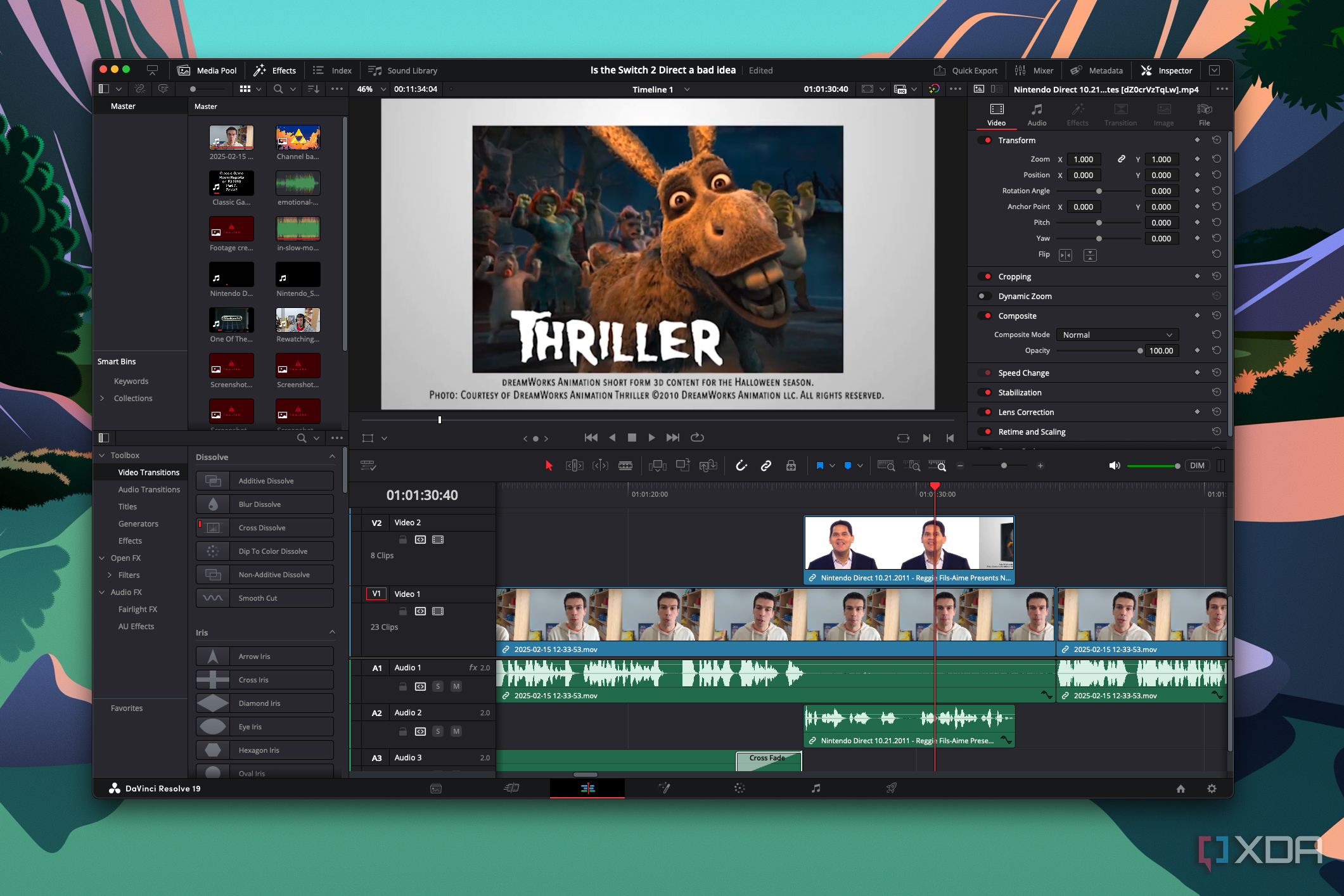The width and height of the screenshot is (1344, 896).
Task: Click the Detail Zoom icon
Action: [x=912, y=466]
